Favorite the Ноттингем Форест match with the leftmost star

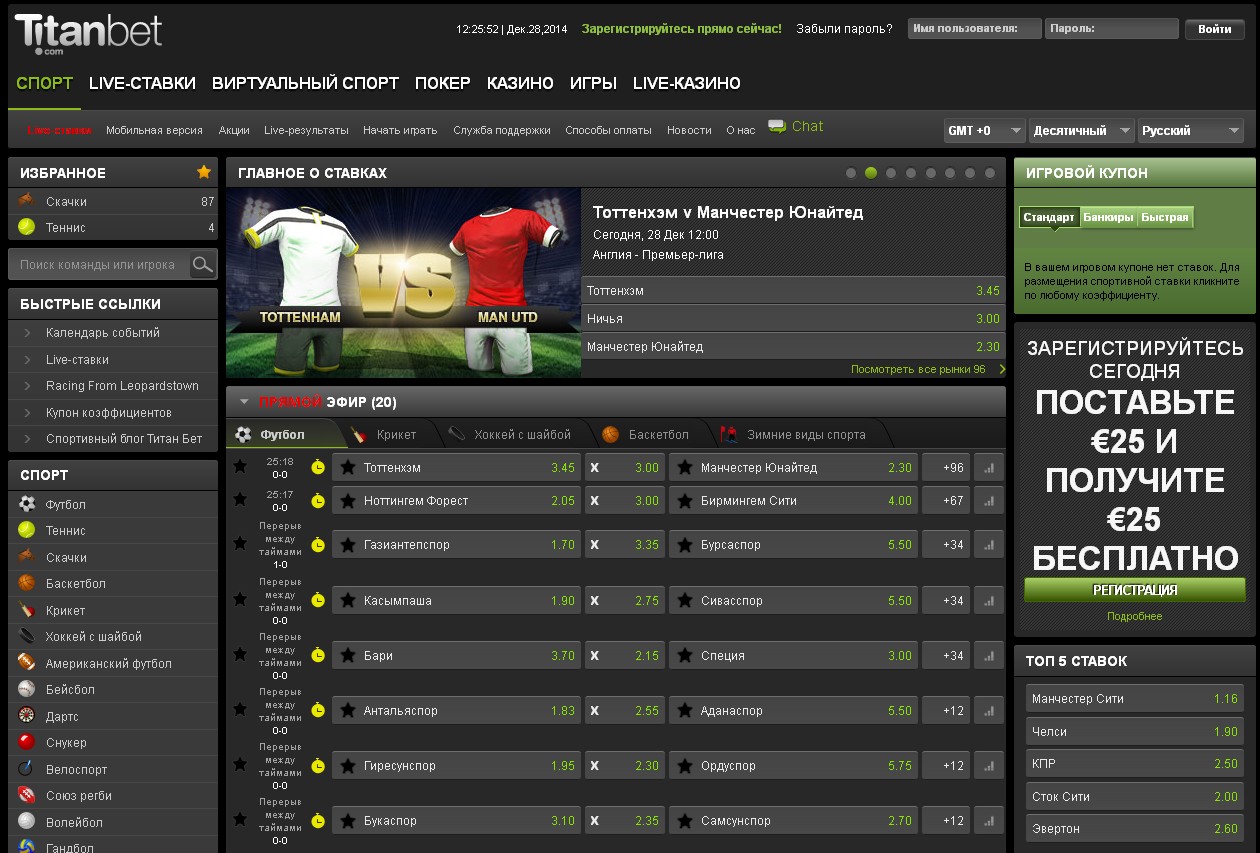click(x=240, y=499)
